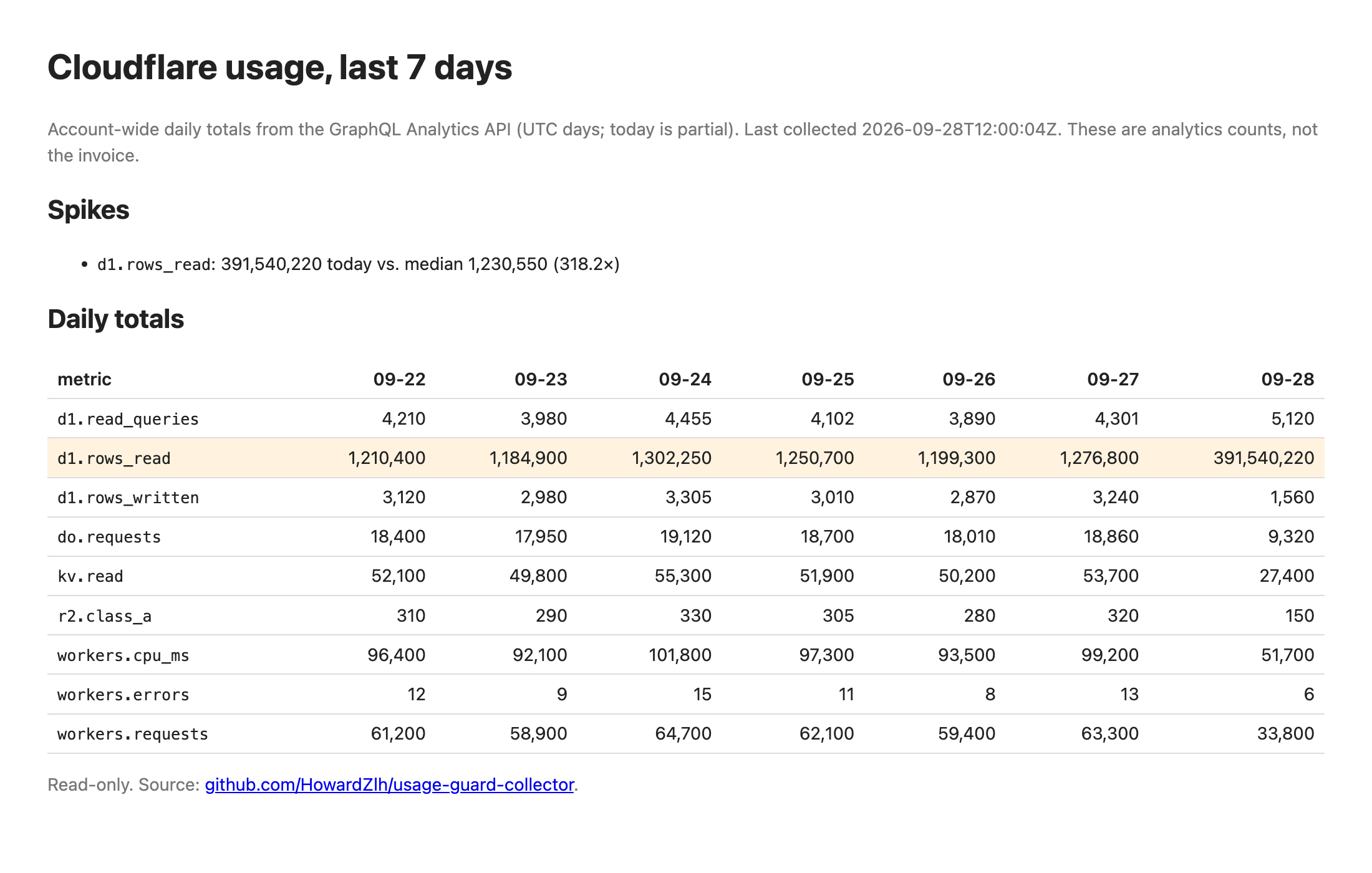Select the workers.errors row label
Viewport: 1372px width, 873px height.
[123, 695]
